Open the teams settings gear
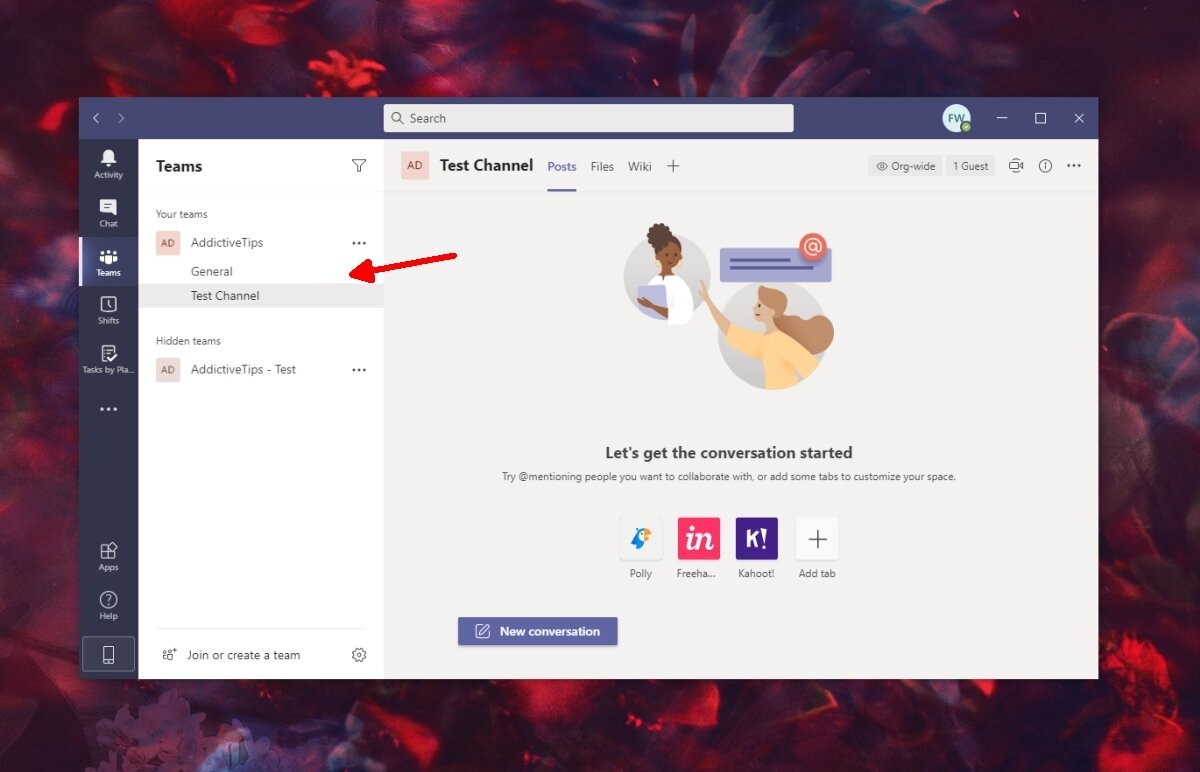 359,654
